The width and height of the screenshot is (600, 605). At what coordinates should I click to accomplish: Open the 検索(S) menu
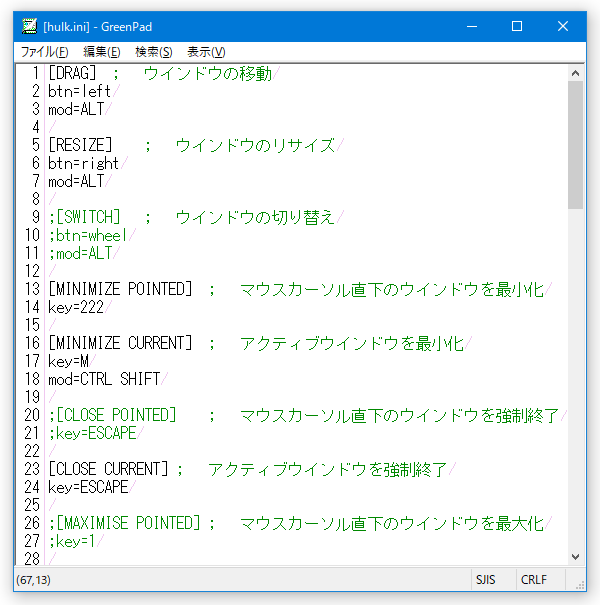click(x=154, y=52)
